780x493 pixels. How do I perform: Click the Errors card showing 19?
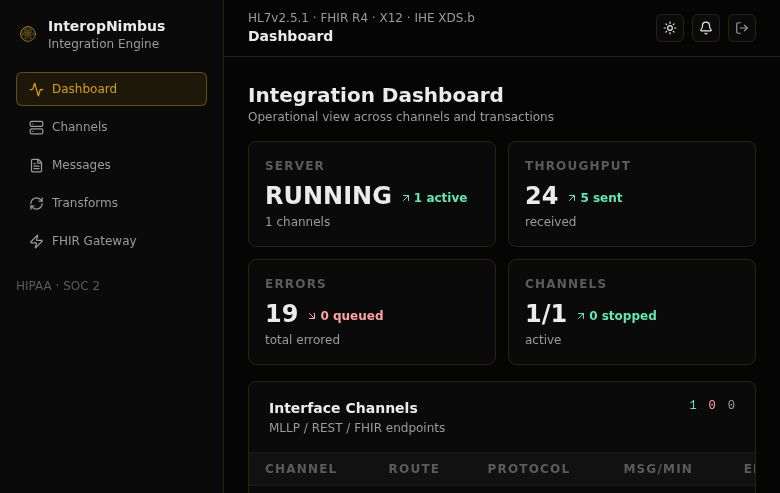[372, 312]
